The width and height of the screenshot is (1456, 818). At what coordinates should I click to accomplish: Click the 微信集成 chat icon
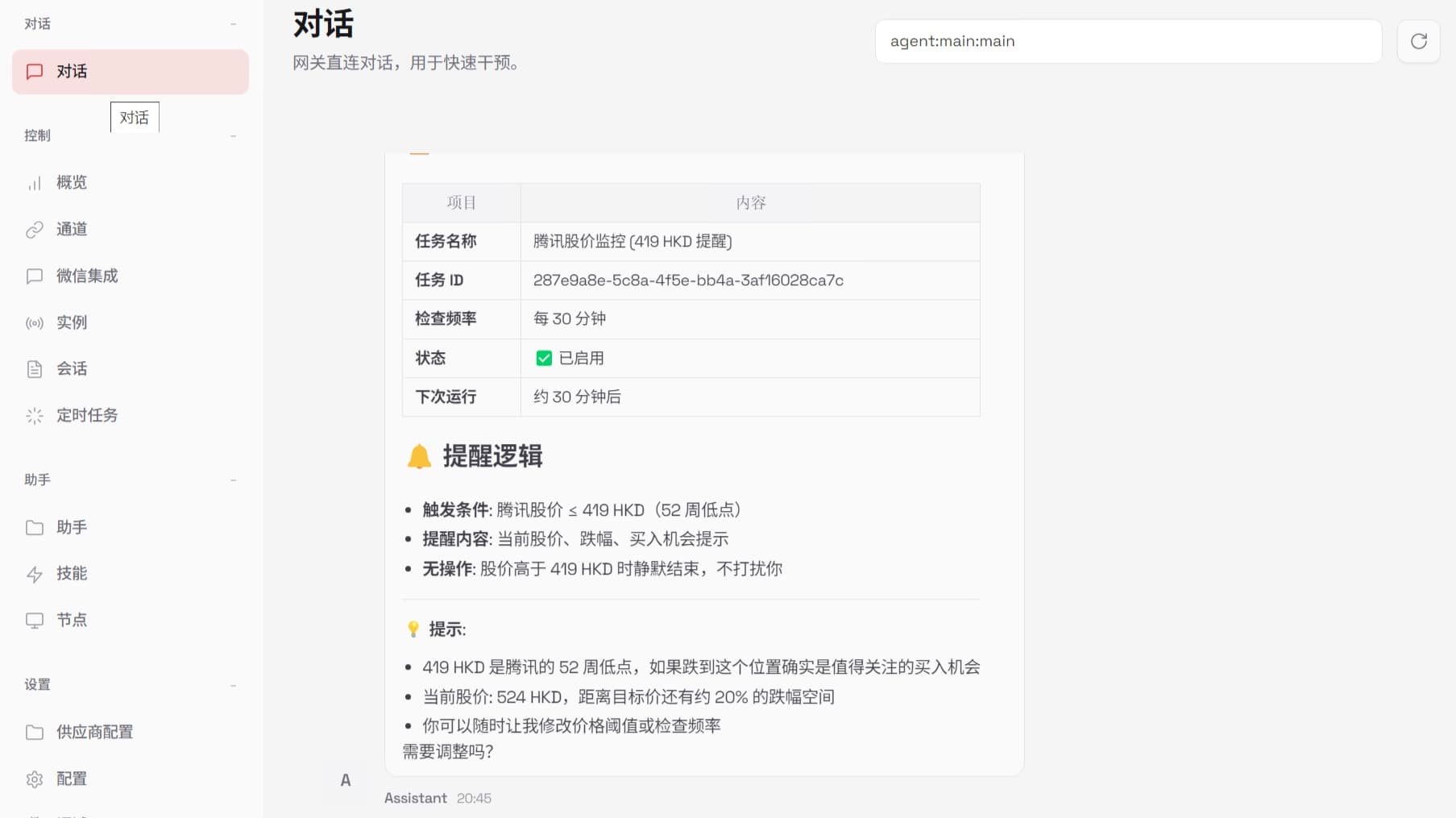point(35,276)
